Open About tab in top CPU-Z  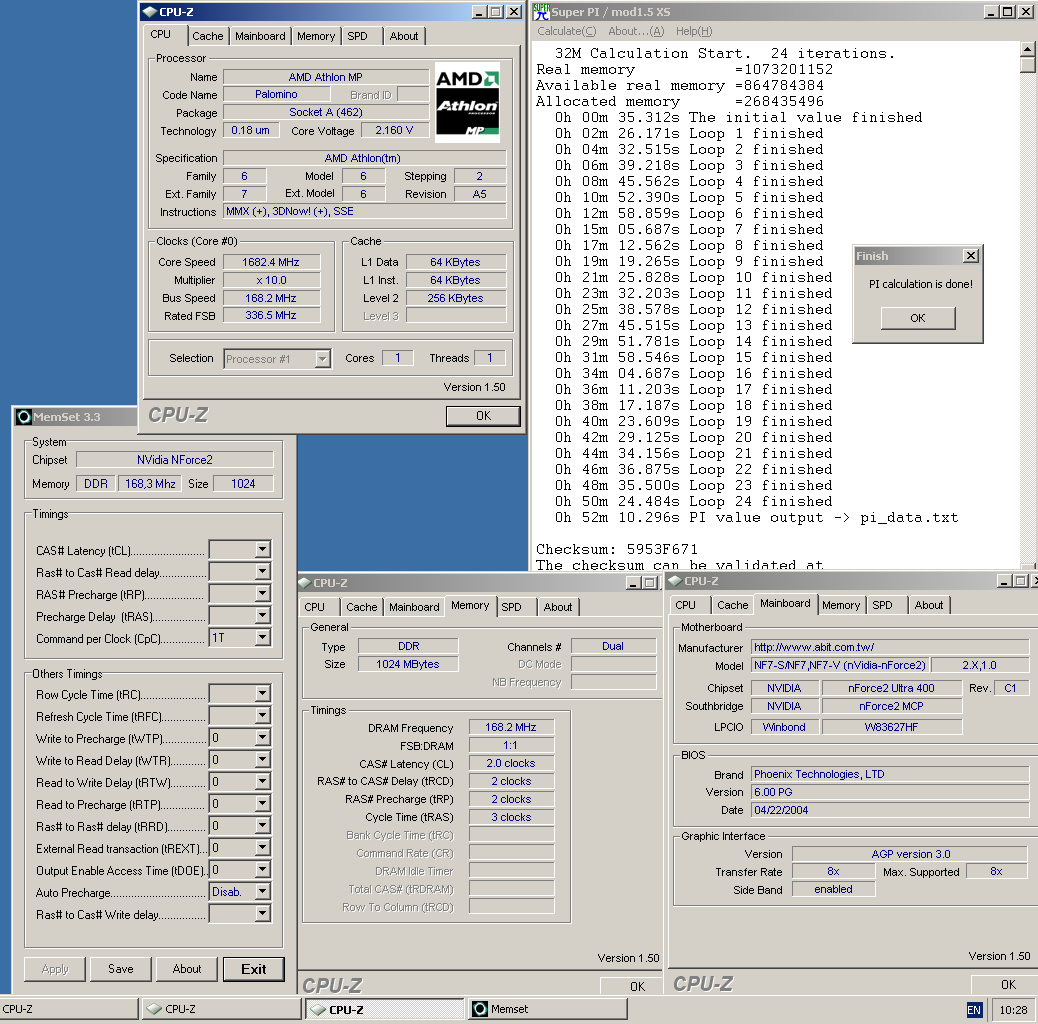coord(404,36)
